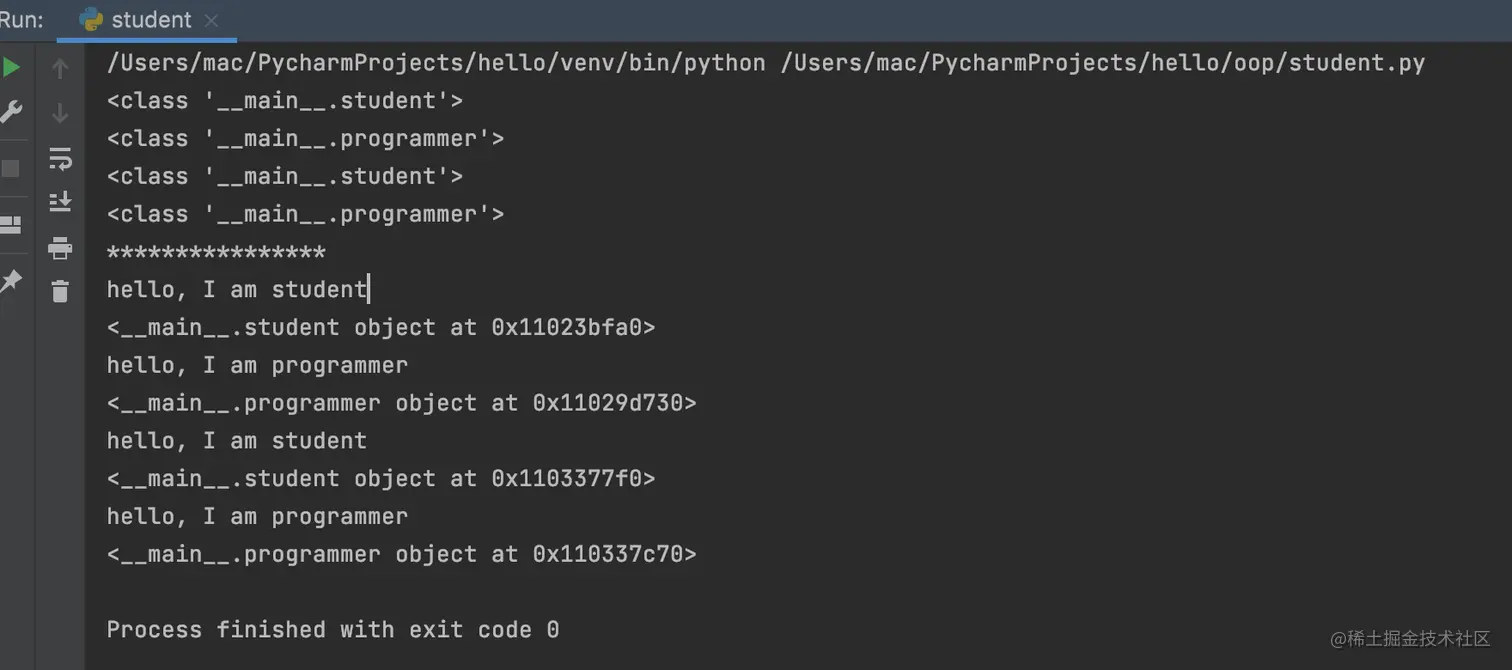1512x670 pixels.
Task: Close the student run tab
Action: click(211, 20)
